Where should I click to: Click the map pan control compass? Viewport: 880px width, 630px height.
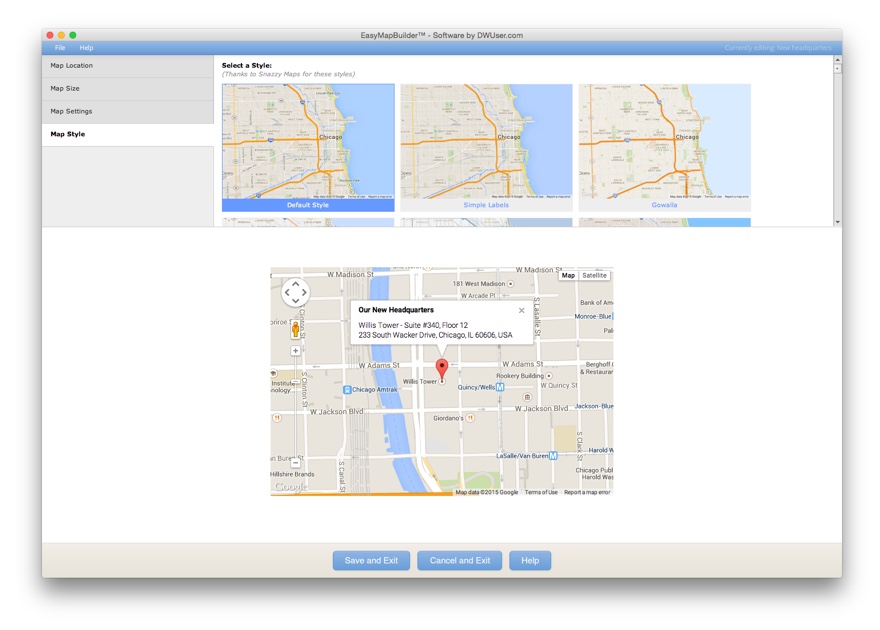coord(295,293)
